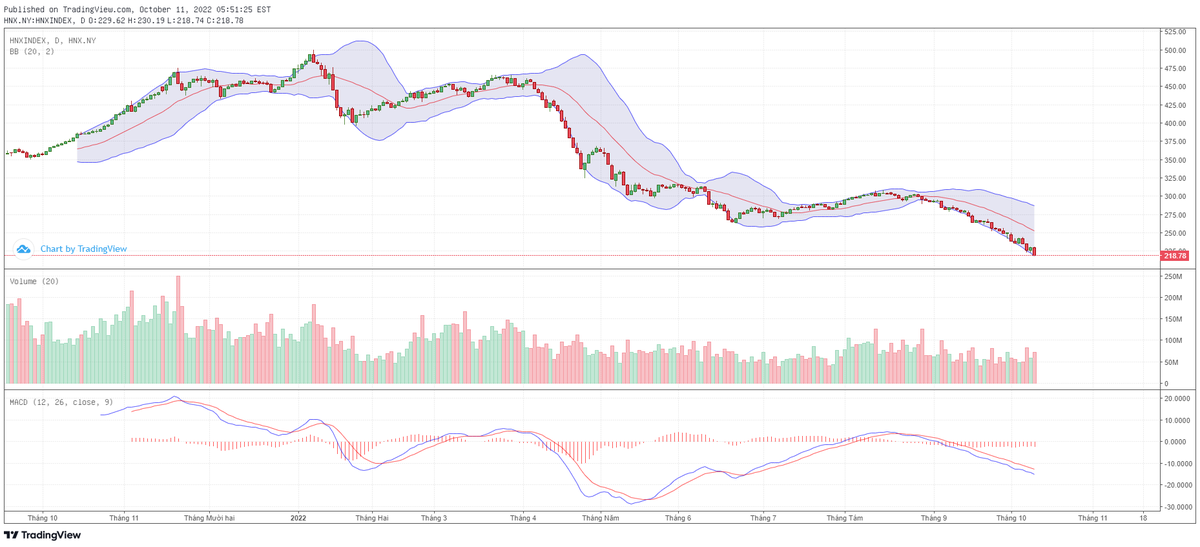Screen dimensions: 1200x547
Task: Click the -30.0000 MACD scale label
Action: pos(1176,507)
